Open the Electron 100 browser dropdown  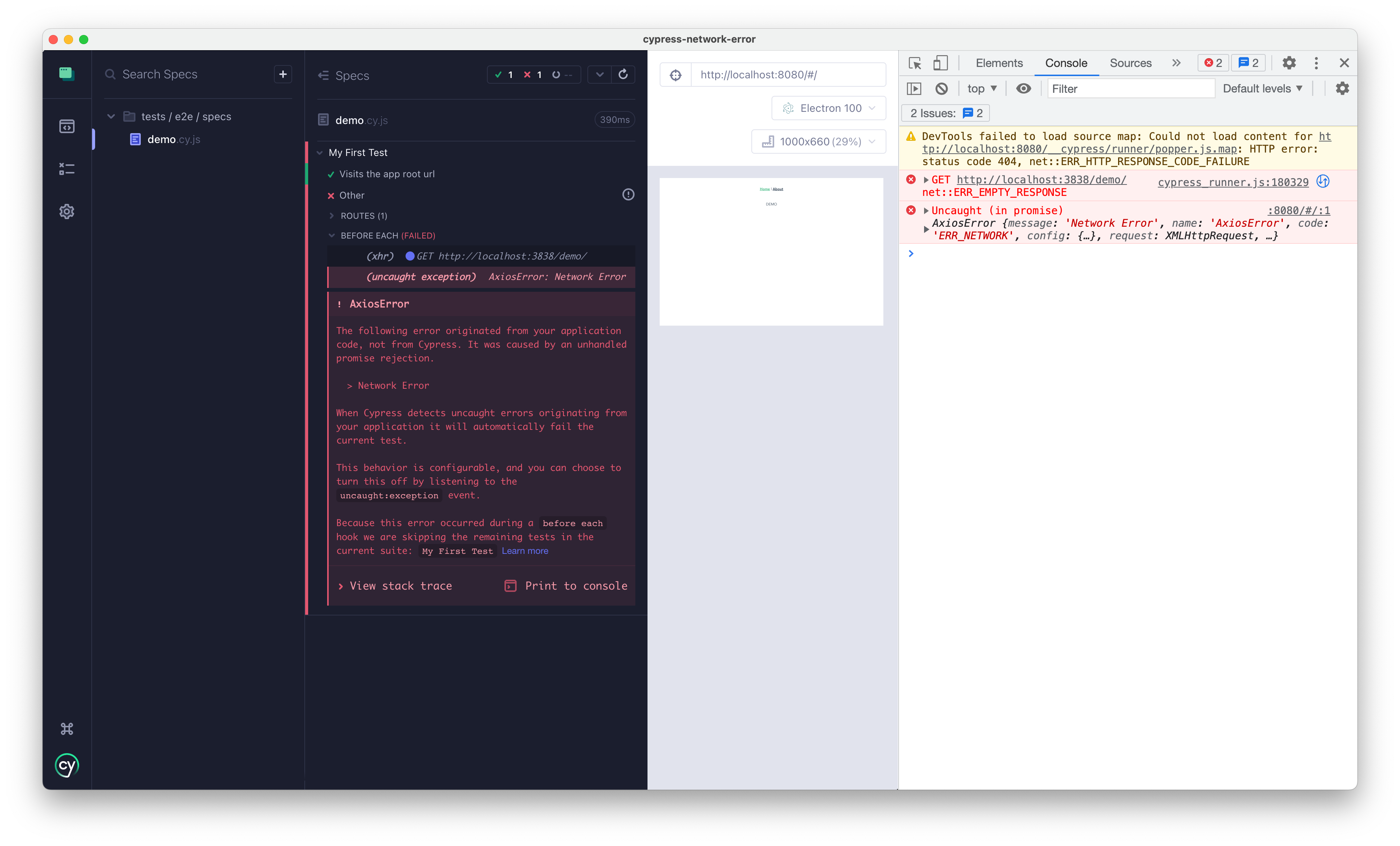coord(829,108)
